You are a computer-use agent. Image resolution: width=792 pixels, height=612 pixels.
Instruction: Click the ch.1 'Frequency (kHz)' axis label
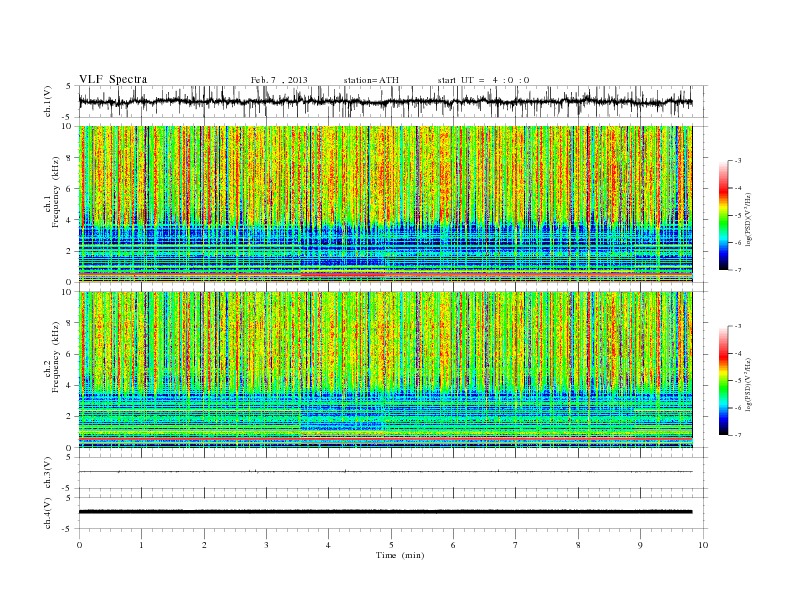tap(55, 192)
